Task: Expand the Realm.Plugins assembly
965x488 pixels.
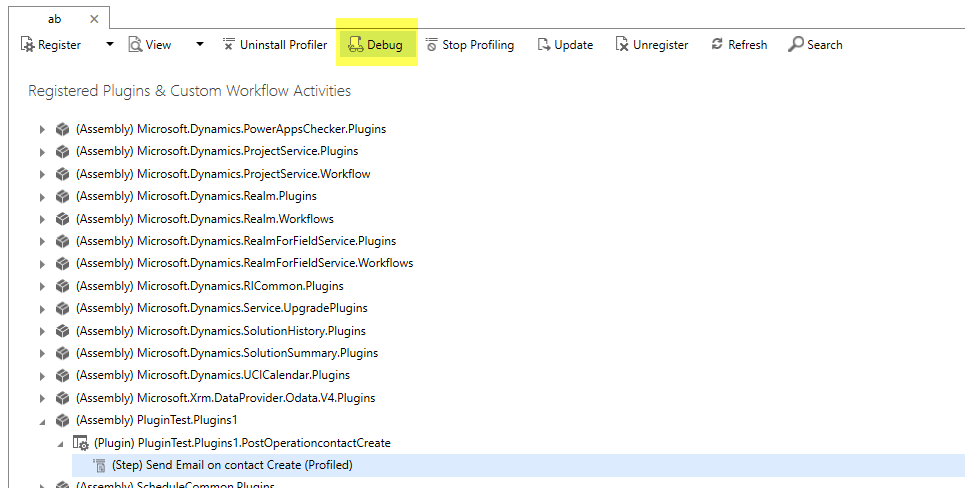Action: click(x=42, y=196)
